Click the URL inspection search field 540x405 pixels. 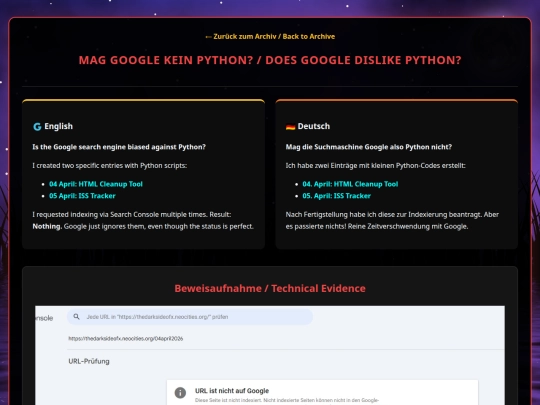[190, 316]
